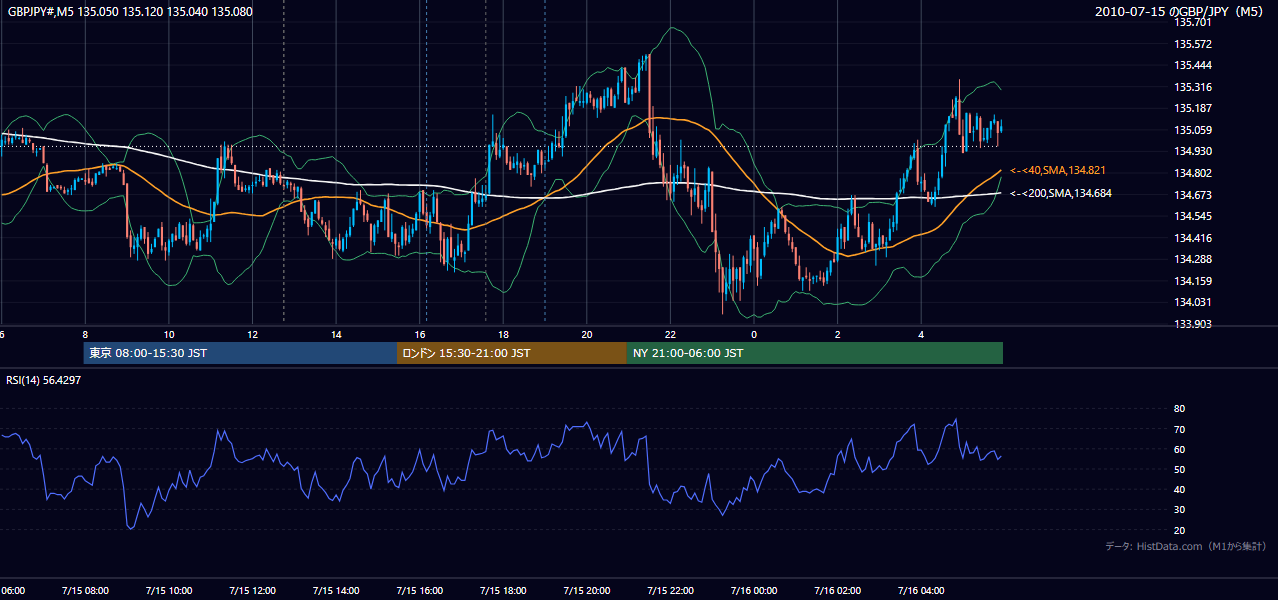Image resolution: width=1278 pixels, height=600 pixels.
Task: Click the 7/16 00:00 time axis label
Action: (x=754, y=591)
